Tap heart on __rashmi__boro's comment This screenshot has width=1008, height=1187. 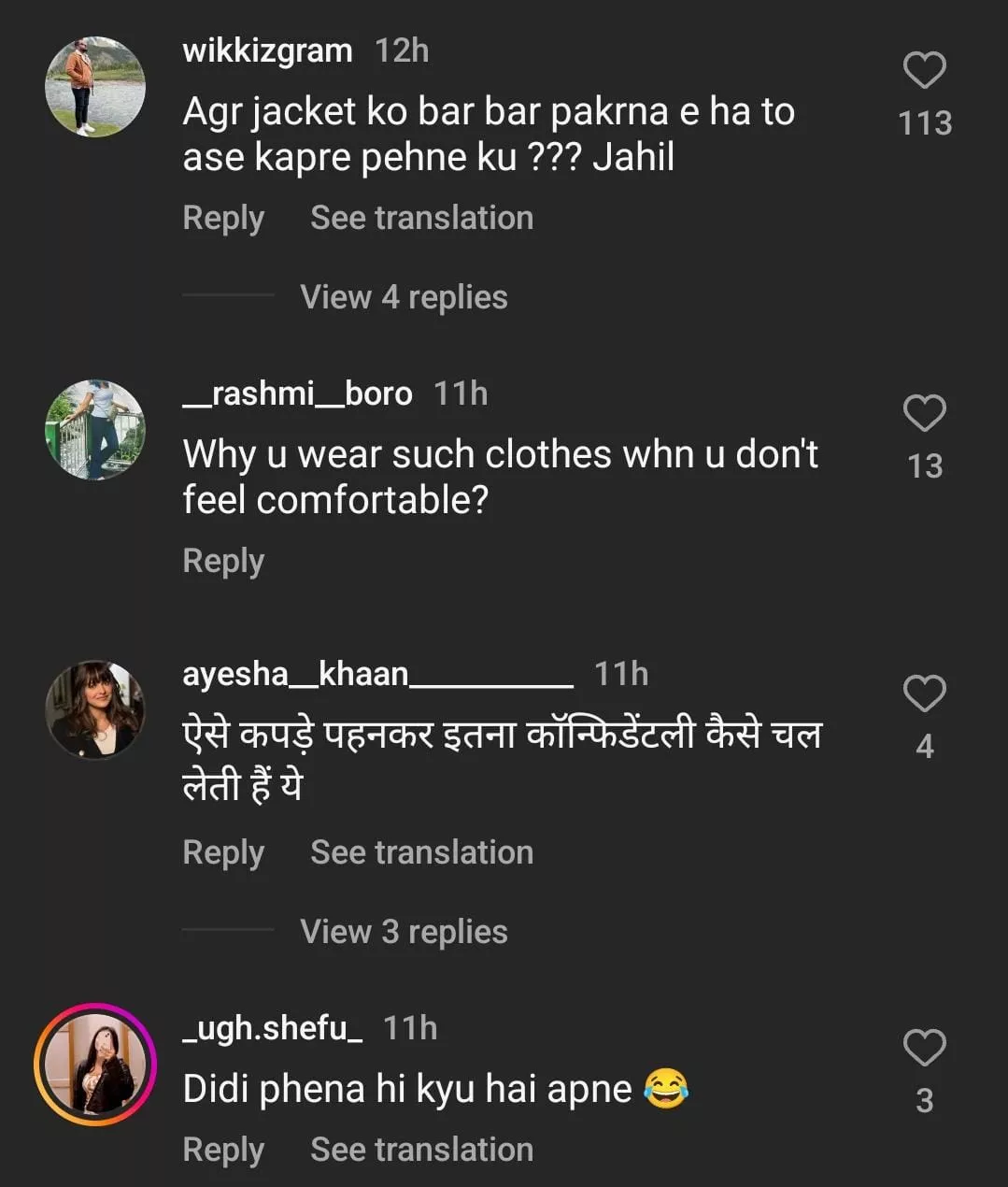924,414
